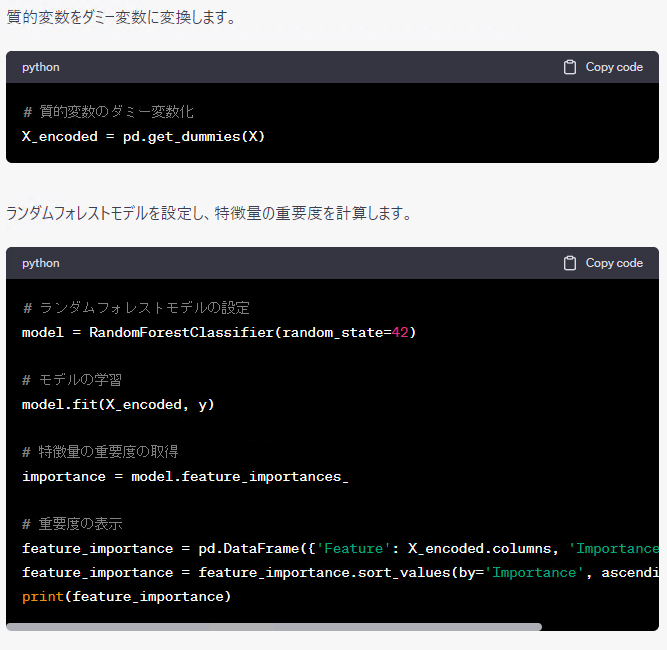Click the RandomForestClassifier code line
The image size is (667, 650).
click(218, 332)
